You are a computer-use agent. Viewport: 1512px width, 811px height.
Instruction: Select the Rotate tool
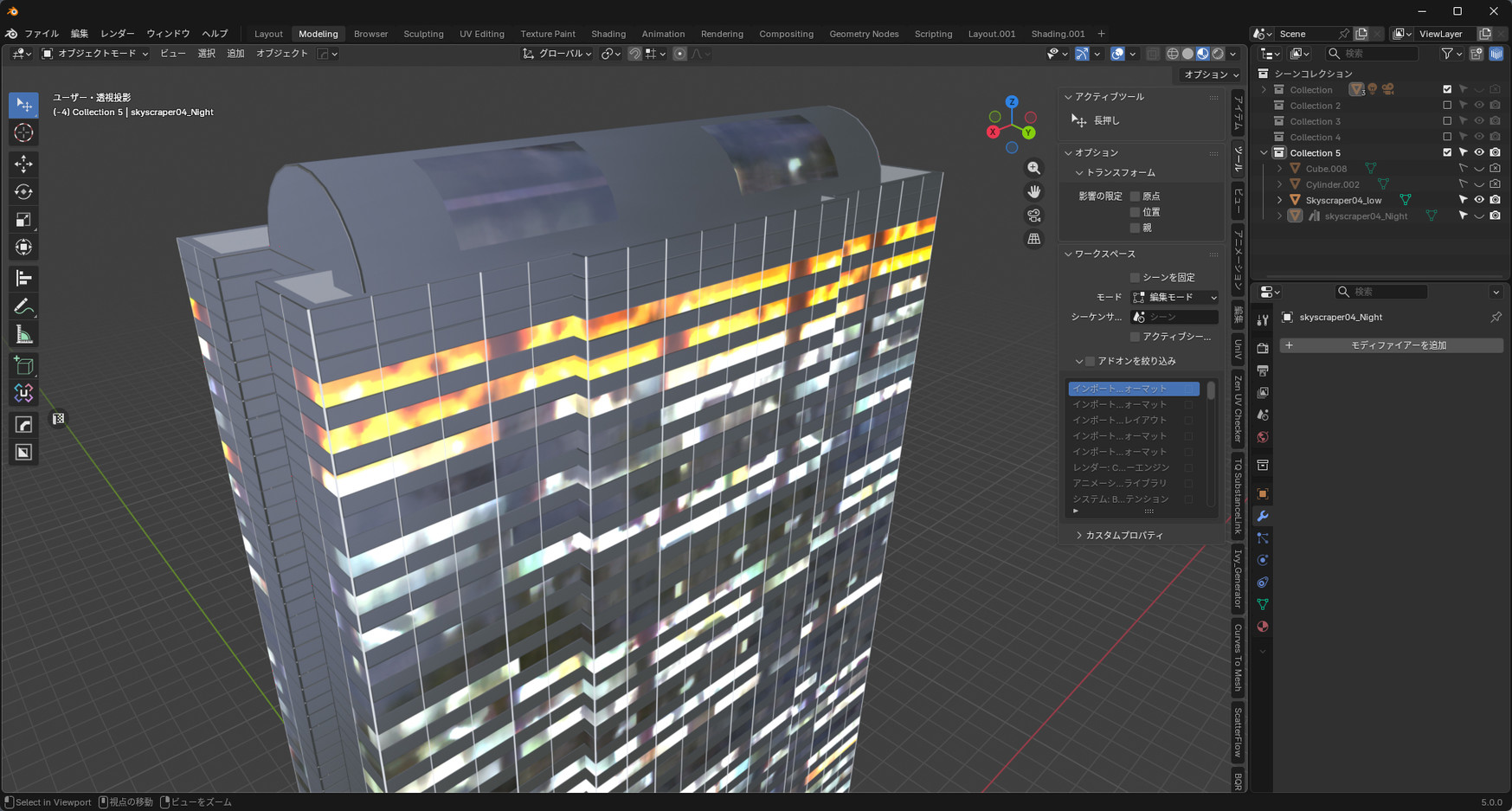23,192
